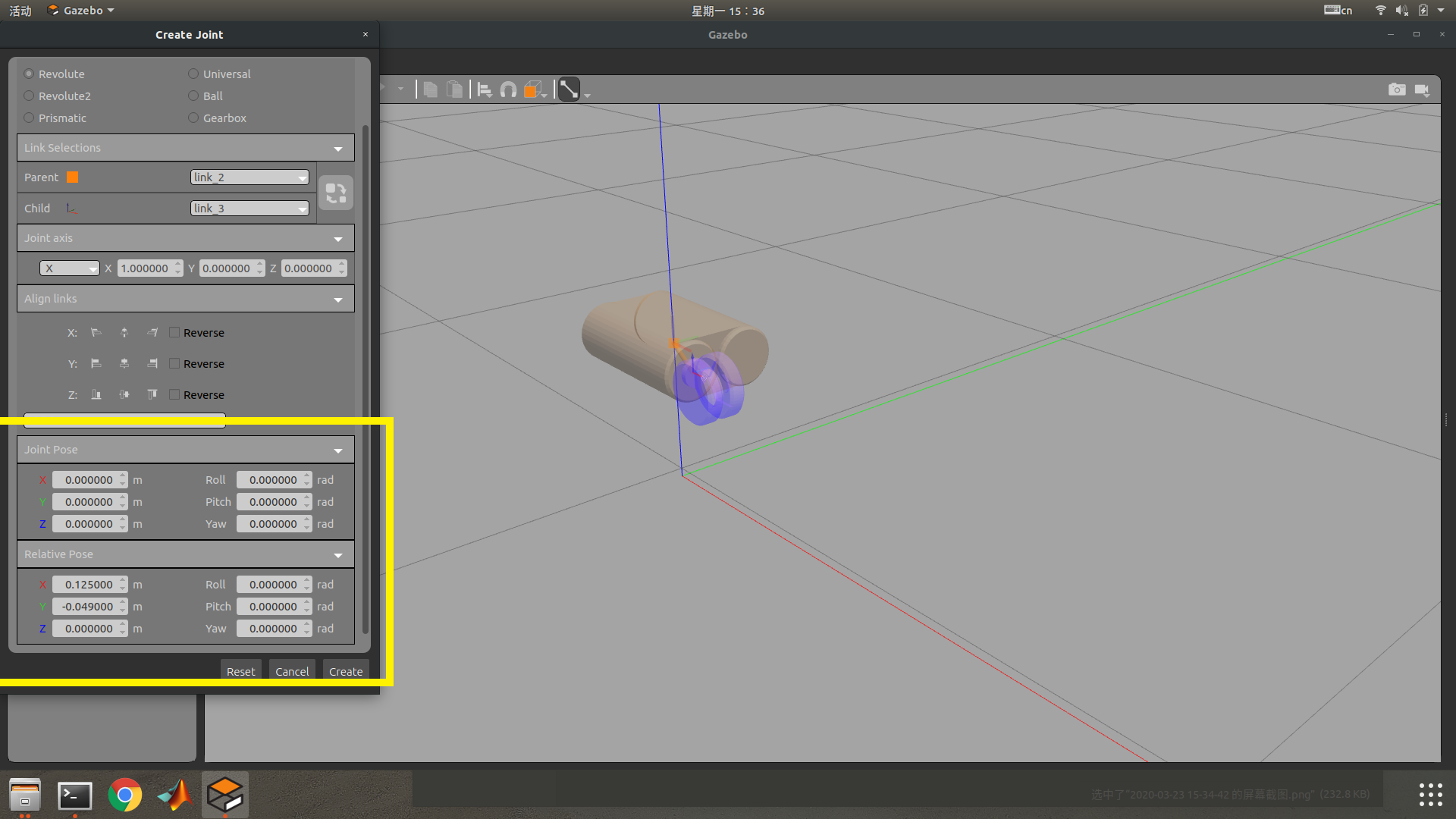Click the change view angle cube icon
Image resolution: width=1456 pixels, height=819 pixels.
(533, 90)
